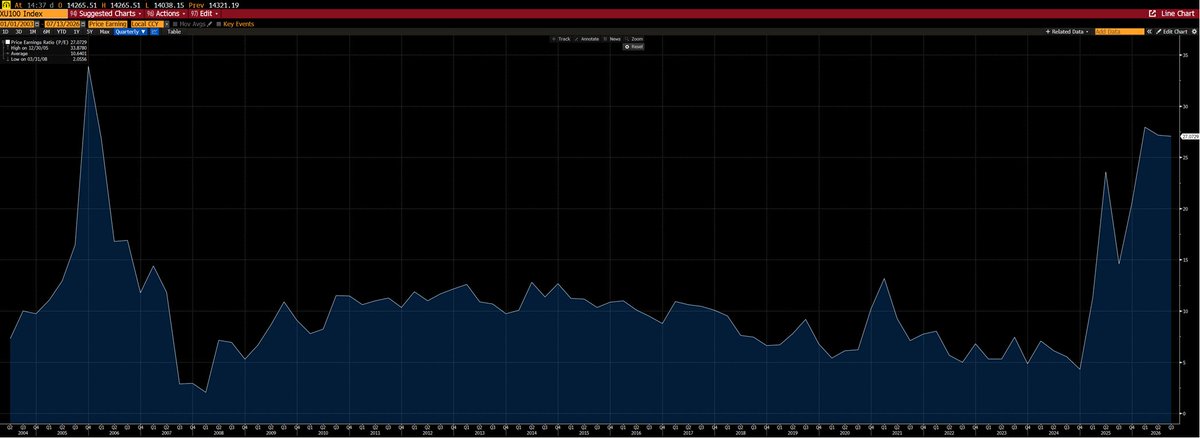This screenshot has width=1200, height=438.
Task: Select the 6M time range
Action: [46, 32]
